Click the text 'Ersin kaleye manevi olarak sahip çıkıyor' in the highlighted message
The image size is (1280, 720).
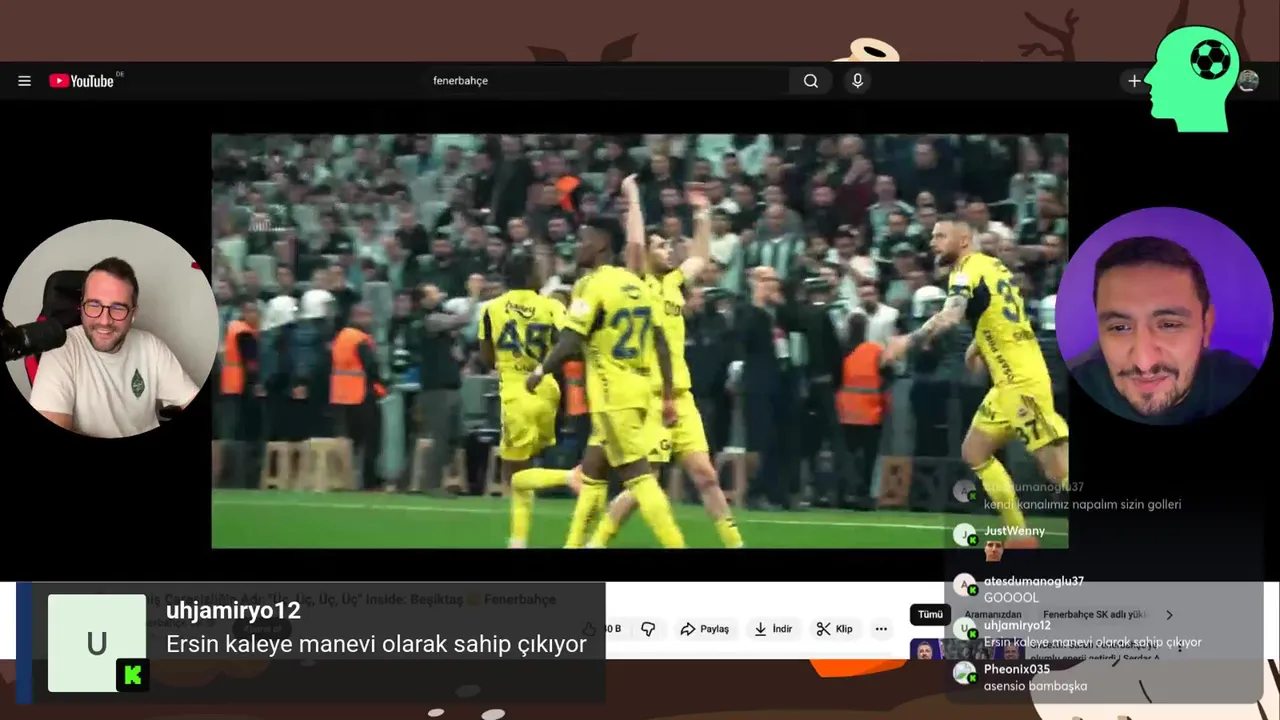[376, 644]
